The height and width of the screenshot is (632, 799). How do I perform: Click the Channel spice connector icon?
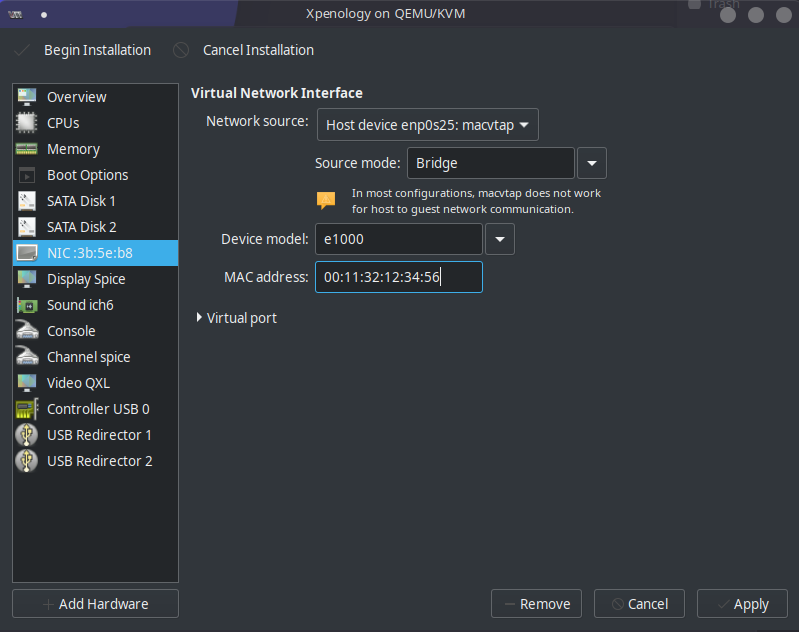pos(26,356)
